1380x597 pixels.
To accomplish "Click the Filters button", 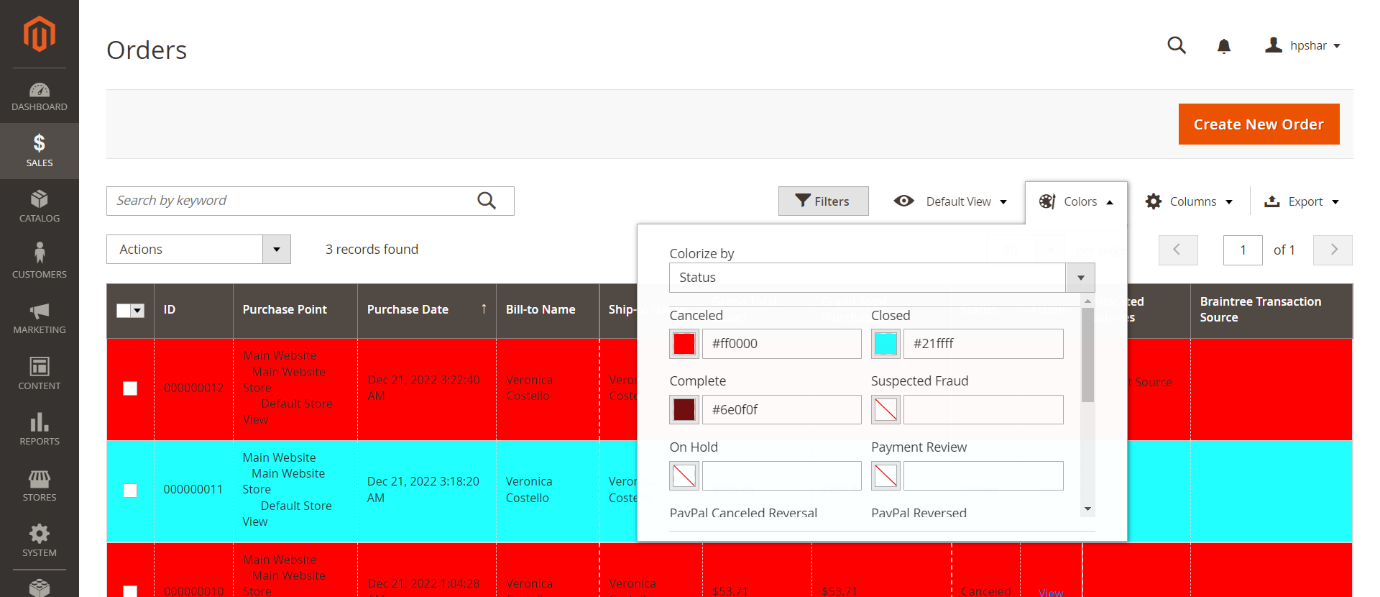I will 822,201.
